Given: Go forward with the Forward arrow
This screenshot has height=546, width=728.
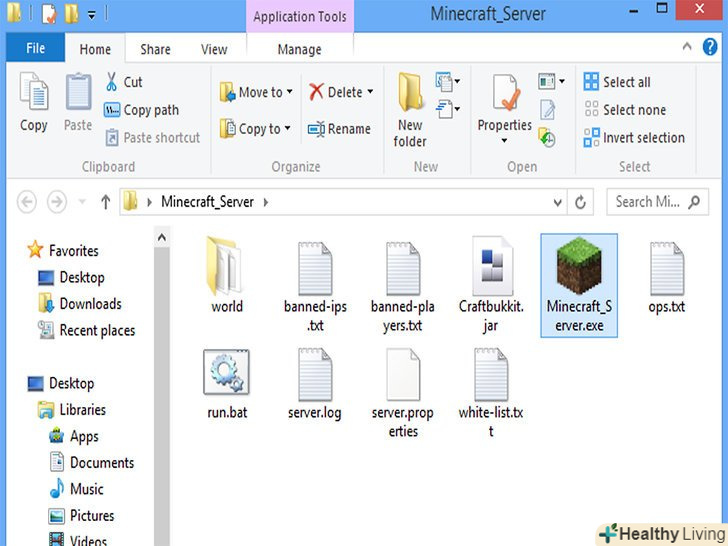Looking at the screenshot, I should [x=57, y=202].
